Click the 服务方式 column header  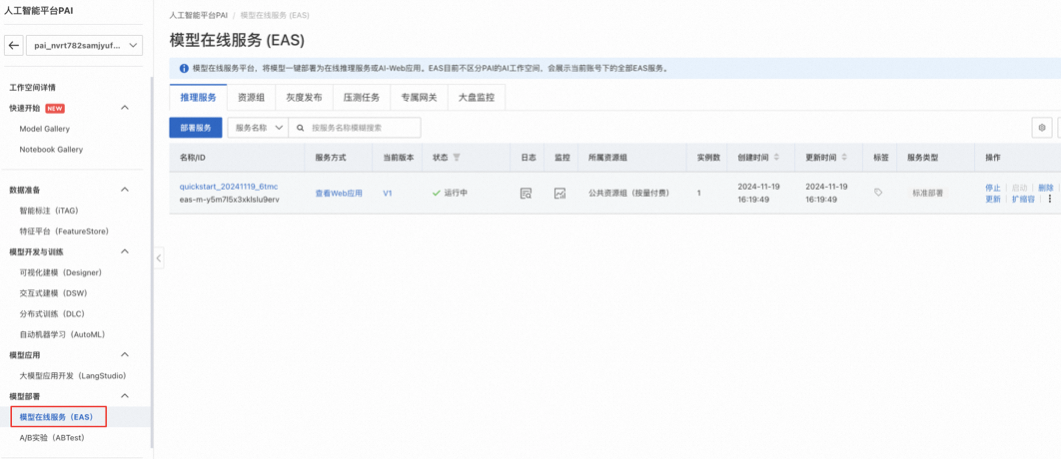click(x=330, y=157)
